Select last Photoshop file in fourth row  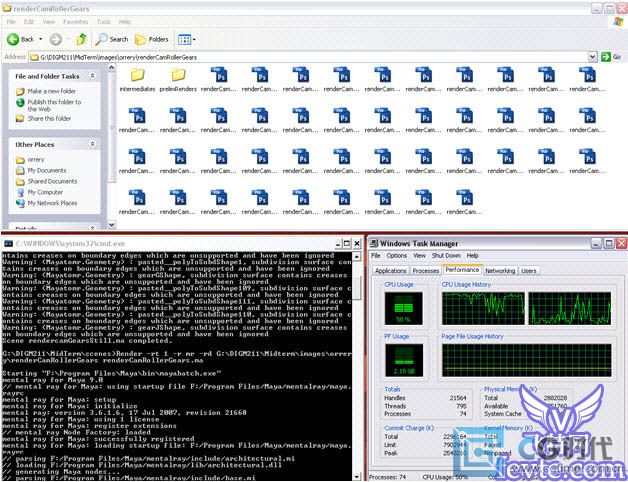pyautogui.click(x=465, y=198)
